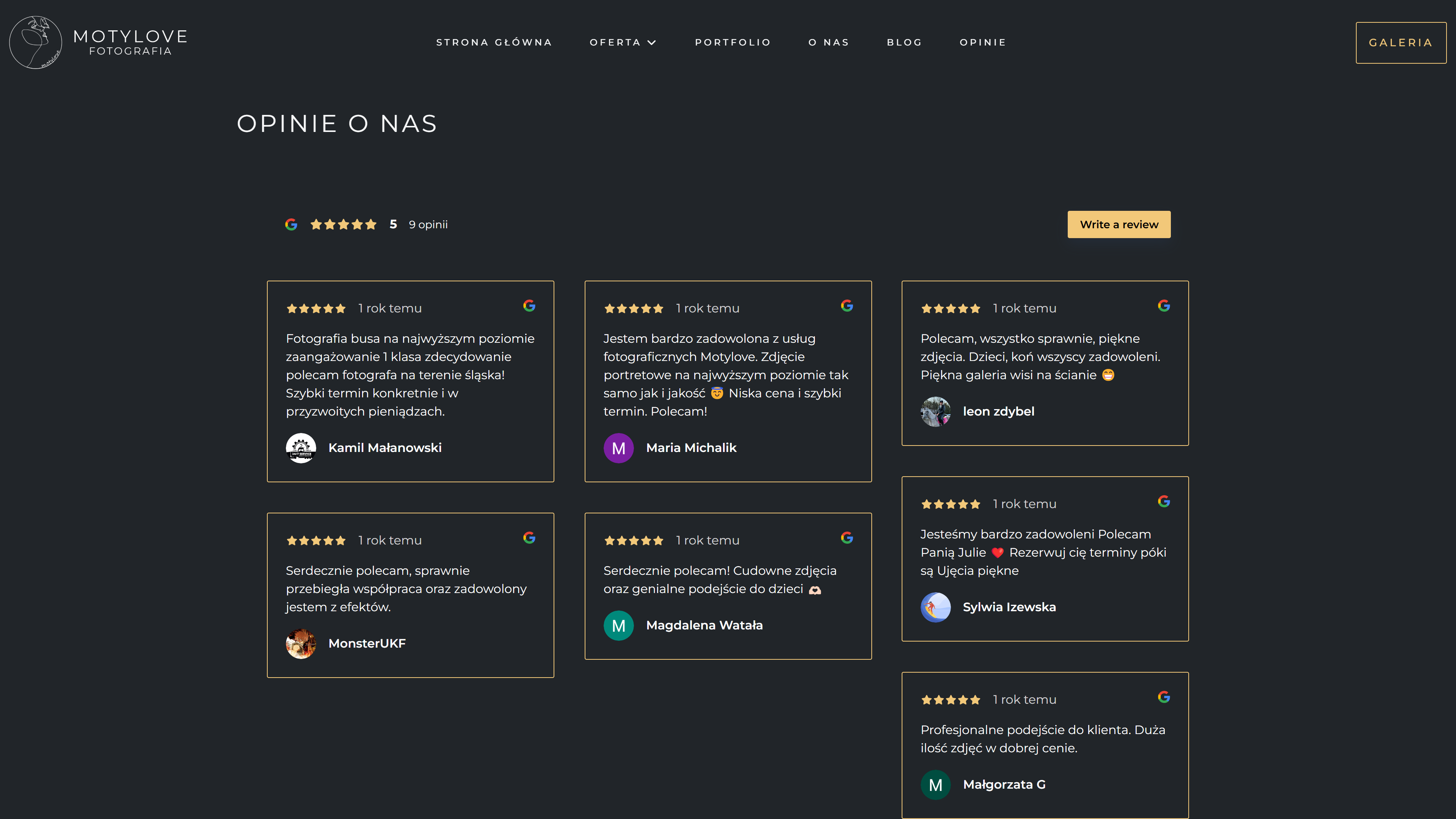Click Google icon in Magdalena Watała review
This screenshot has width=1456, height=819.
pyautogui.click(x=847, y=538)
